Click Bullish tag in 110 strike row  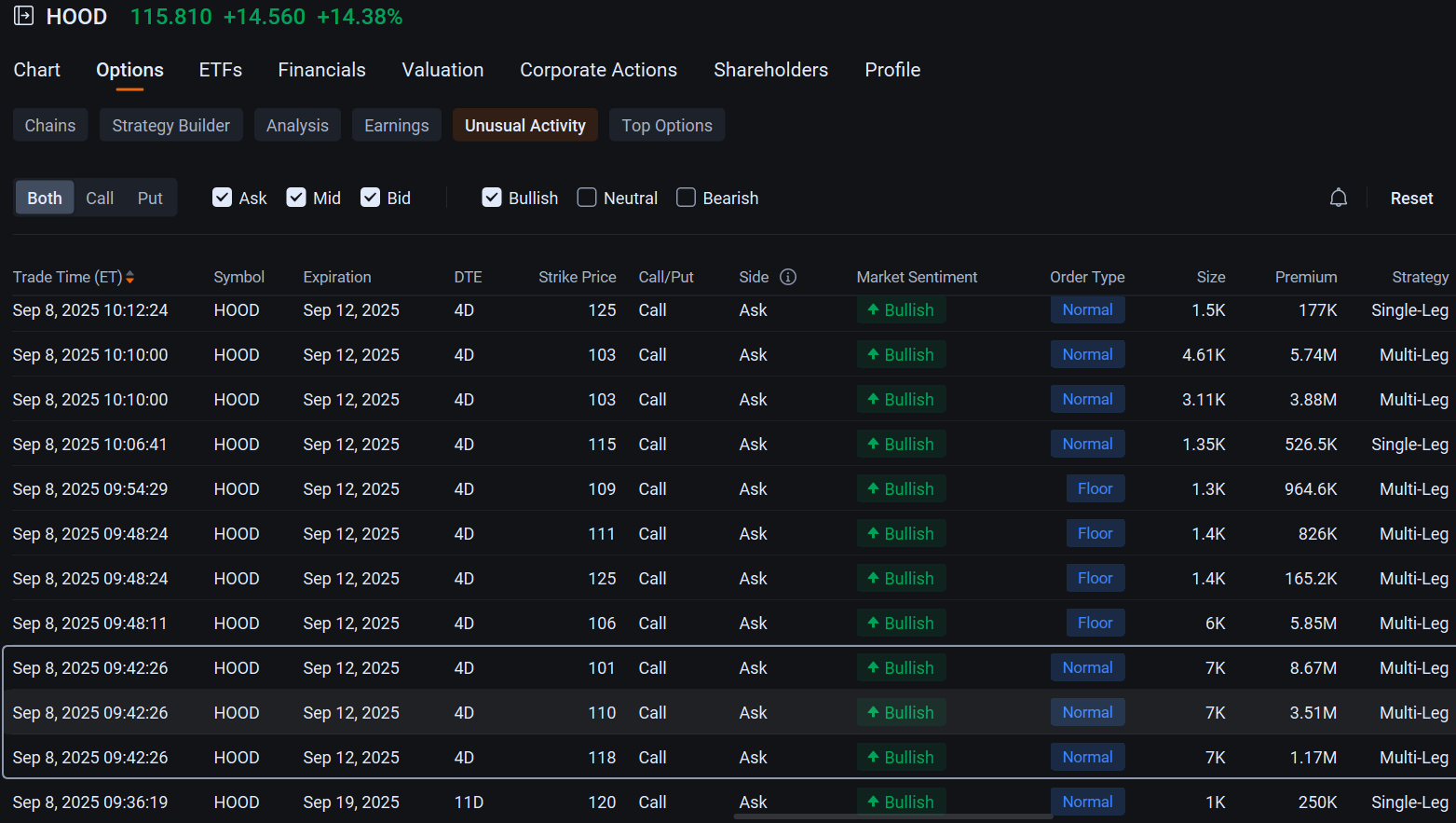pos(901,712)
